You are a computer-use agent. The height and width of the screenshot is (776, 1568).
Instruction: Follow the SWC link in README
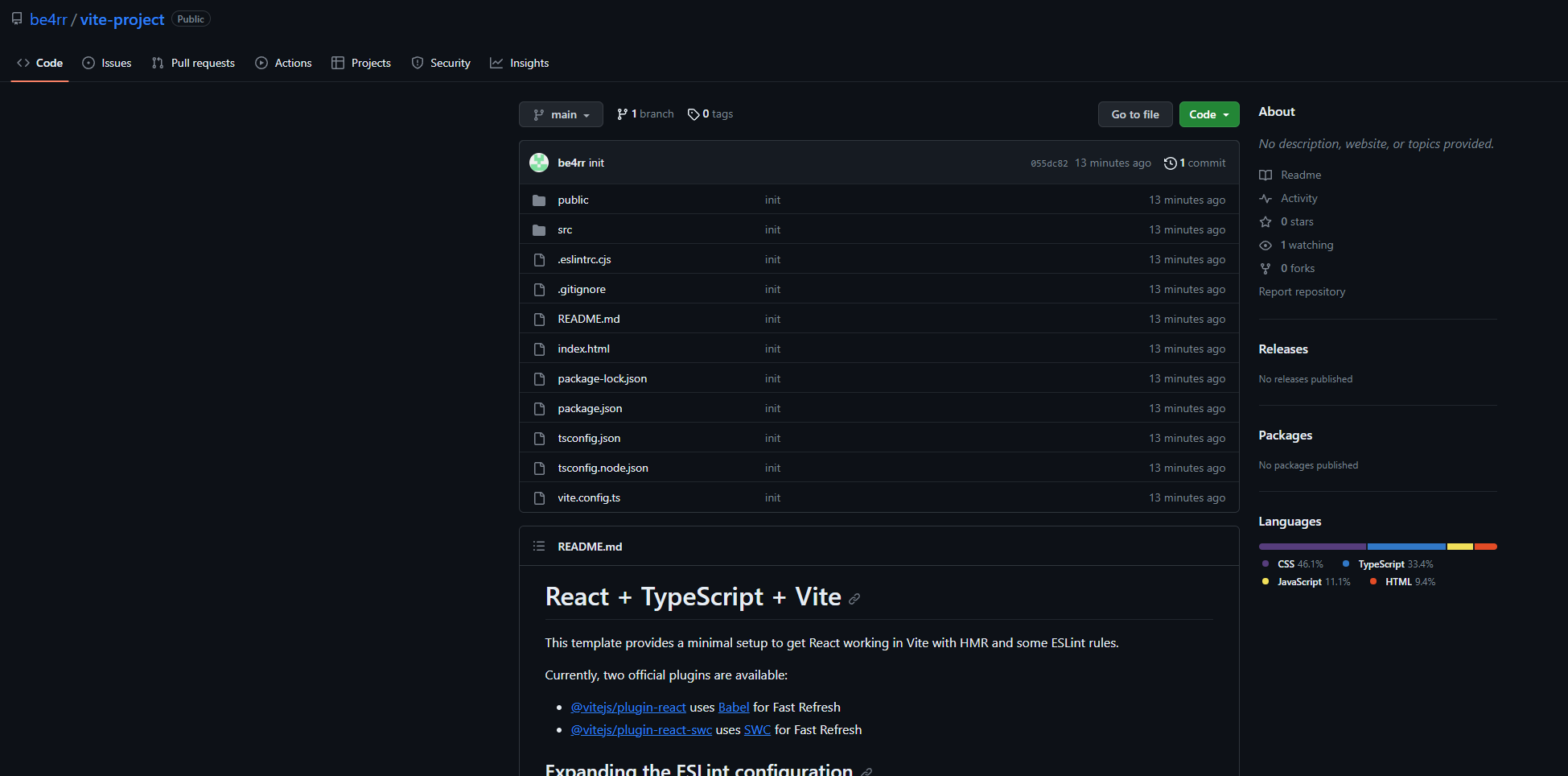click(757, 729)
